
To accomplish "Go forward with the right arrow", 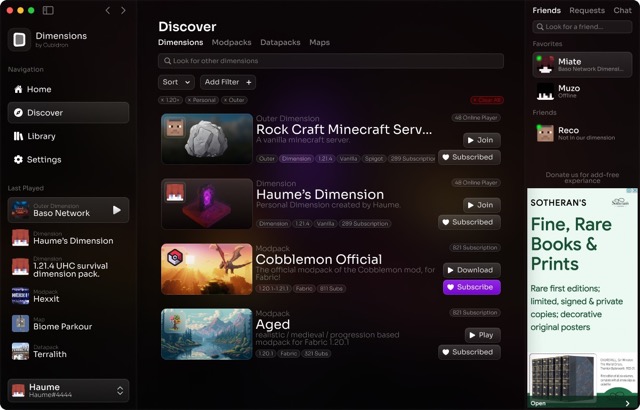I will [x=123, y=10].
